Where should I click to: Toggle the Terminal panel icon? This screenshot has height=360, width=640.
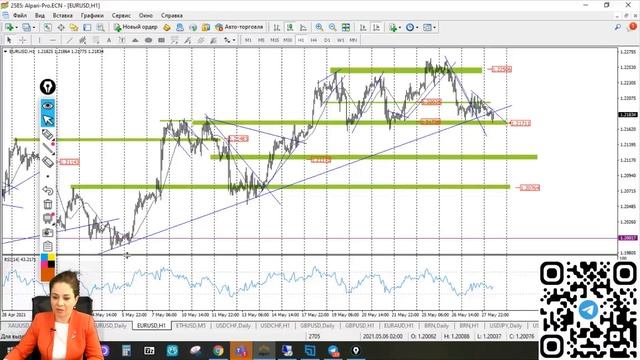pyautogui.click(x=87, y=27)
